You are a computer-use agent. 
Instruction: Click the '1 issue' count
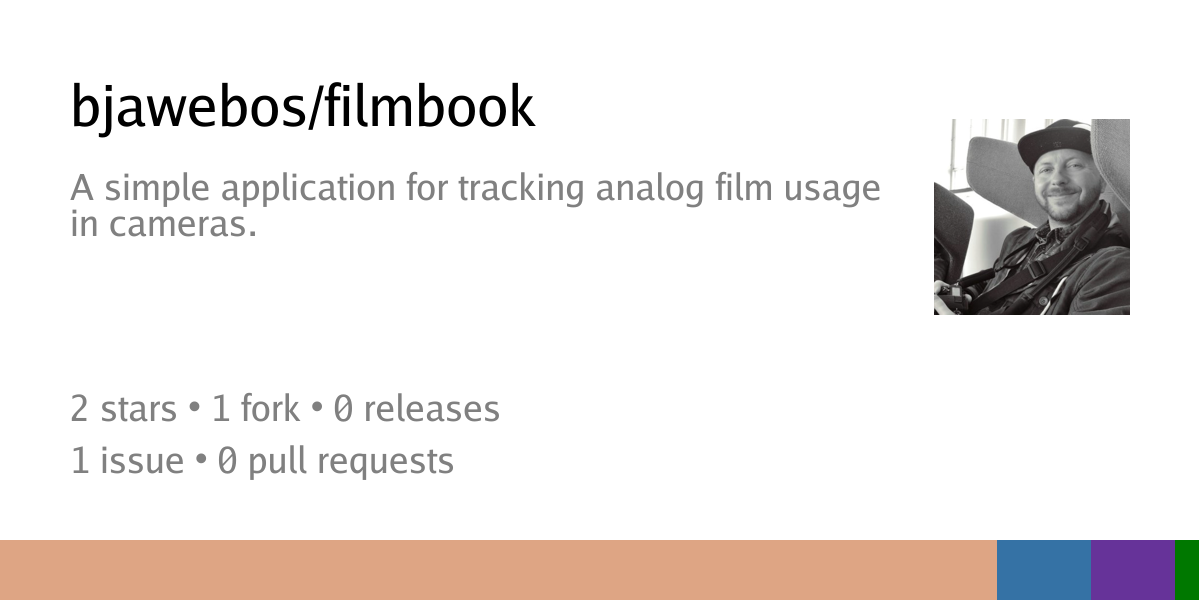[x=127, y=461]
